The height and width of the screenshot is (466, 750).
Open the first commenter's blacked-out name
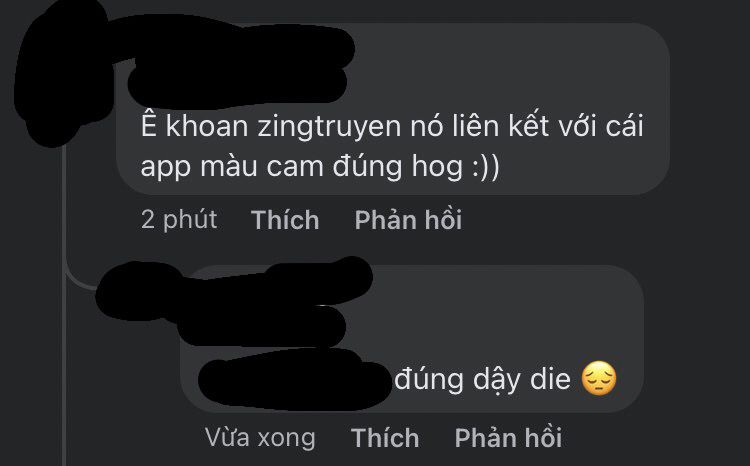click(234, 62)
